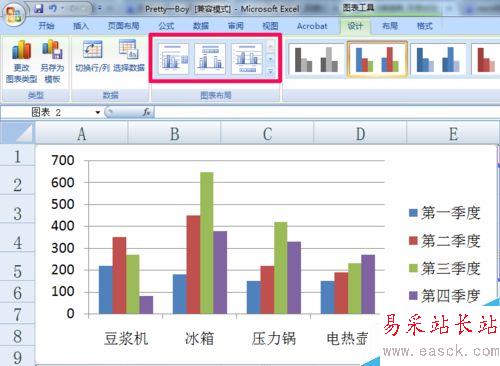This screenshot has height=366, width=500.
Task: Click the Office button
Action: click(13, 14)
